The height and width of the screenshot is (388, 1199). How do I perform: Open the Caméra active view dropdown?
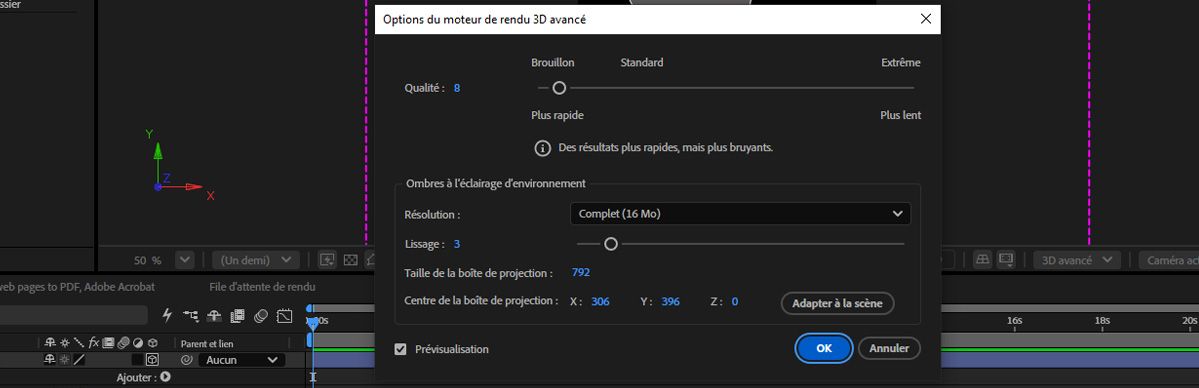coord(1168,260)
